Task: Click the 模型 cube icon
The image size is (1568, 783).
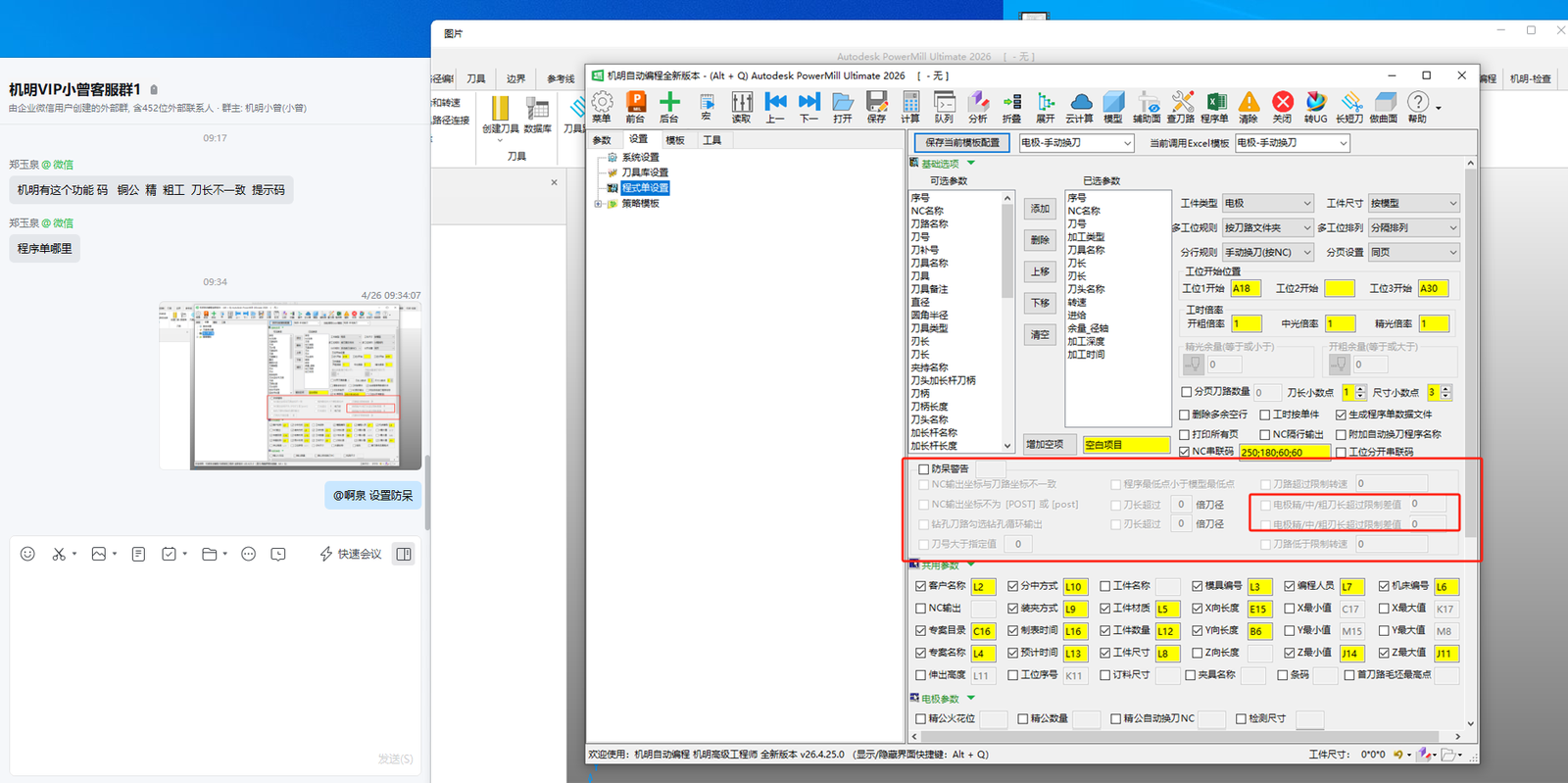Action: coord(1113,107)
